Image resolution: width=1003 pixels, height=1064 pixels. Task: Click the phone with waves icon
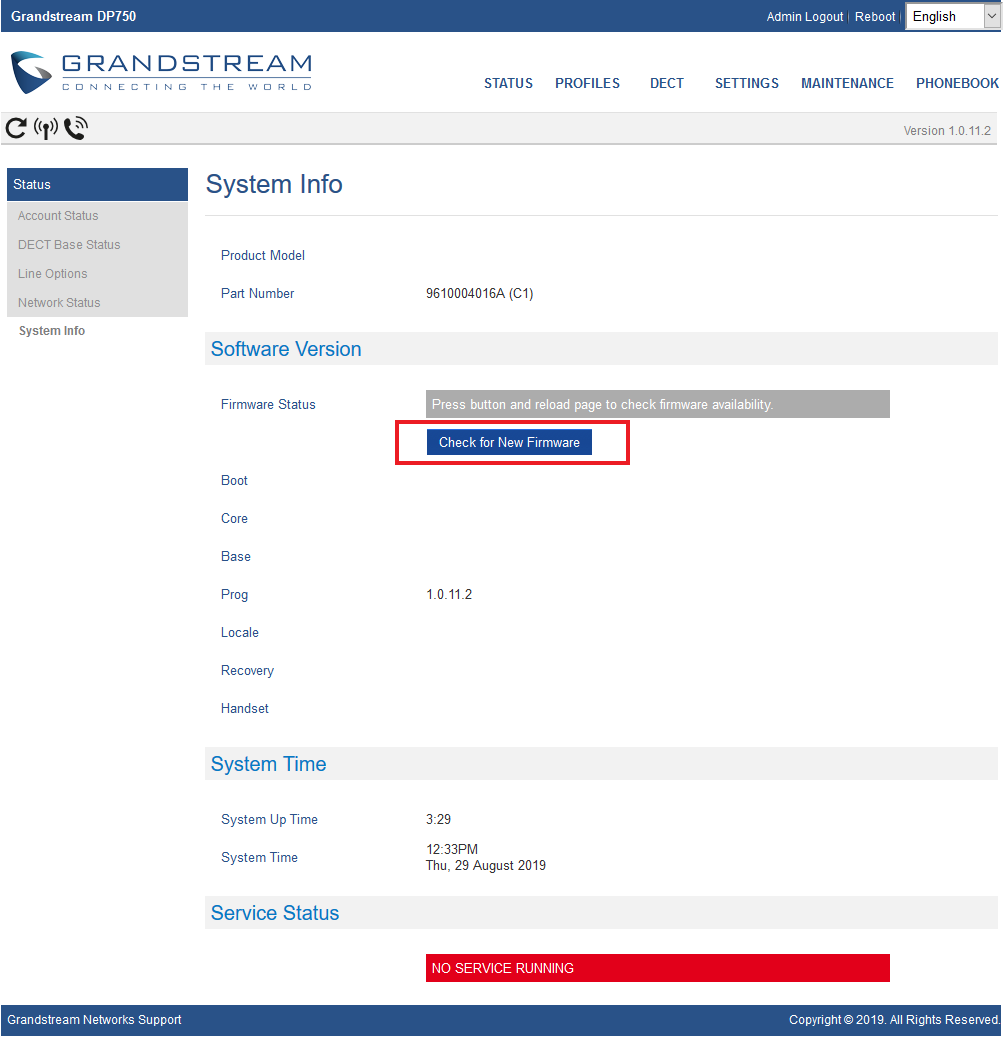point(76,128)
